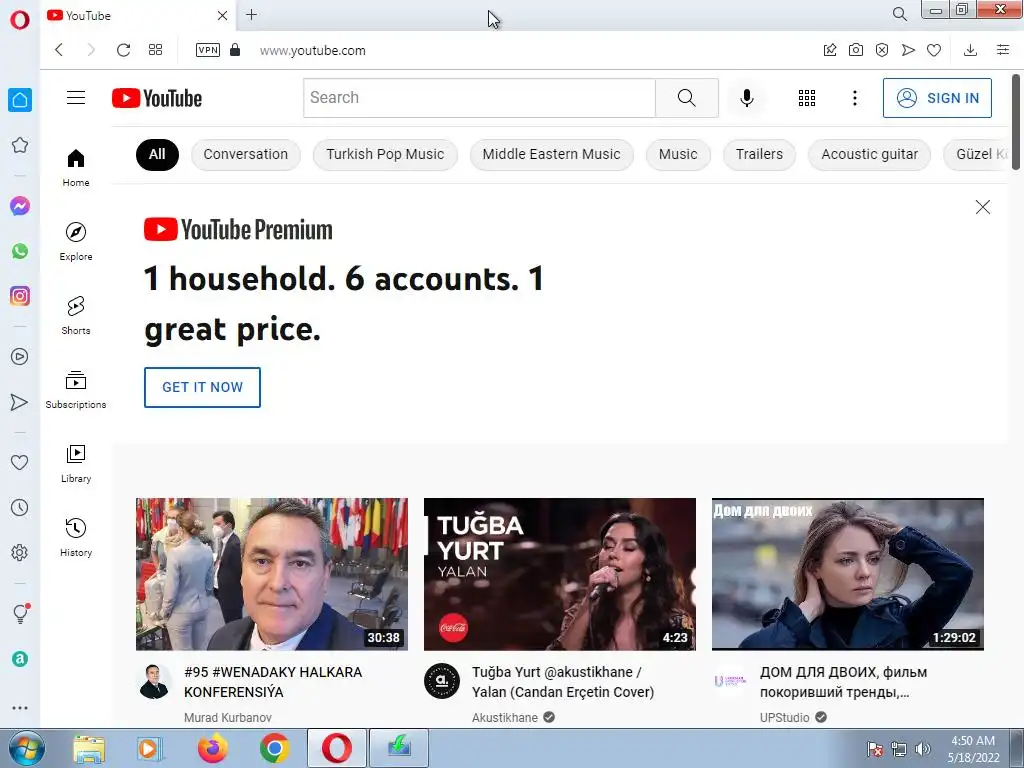Click the browser forward arrow

coord(91,50)
